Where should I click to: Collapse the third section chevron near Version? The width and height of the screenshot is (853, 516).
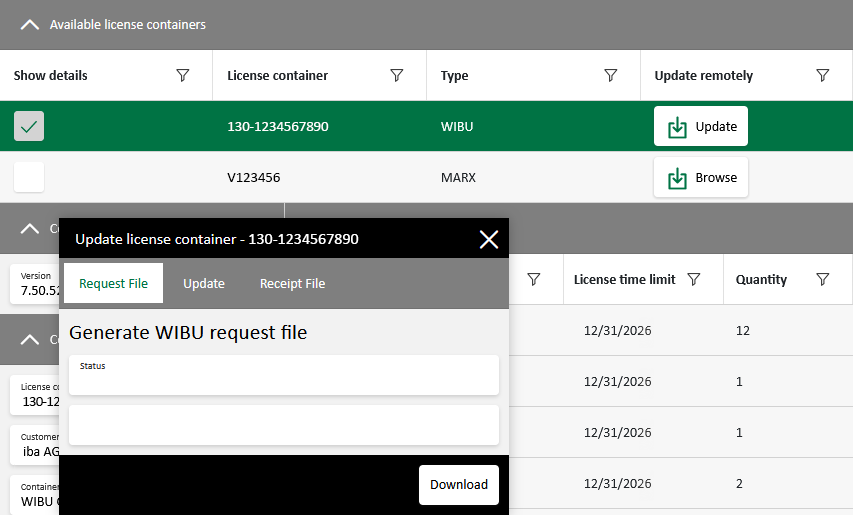29,339
